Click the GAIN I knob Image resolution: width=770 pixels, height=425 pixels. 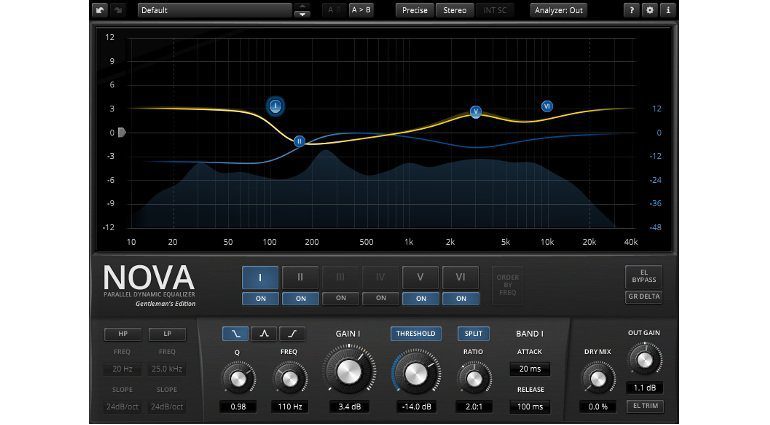pos(349,371)
